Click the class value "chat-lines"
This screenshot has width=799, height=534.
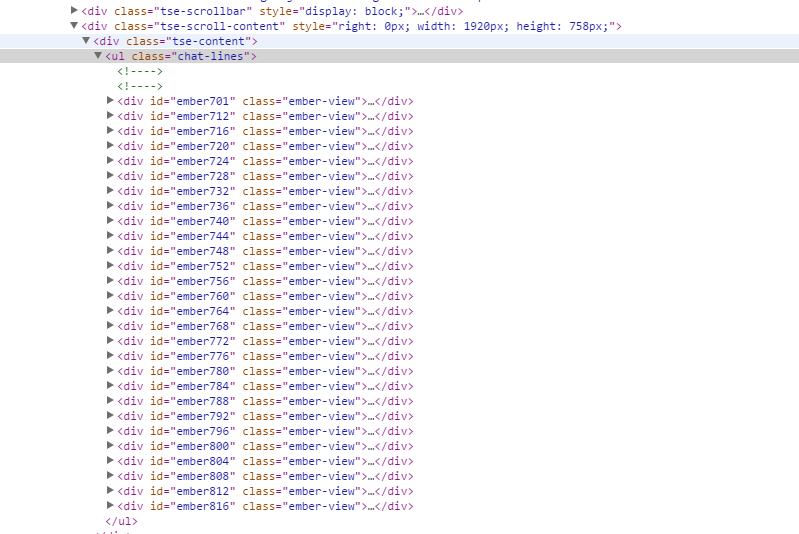pyautogui.click(x=211, y=56)
